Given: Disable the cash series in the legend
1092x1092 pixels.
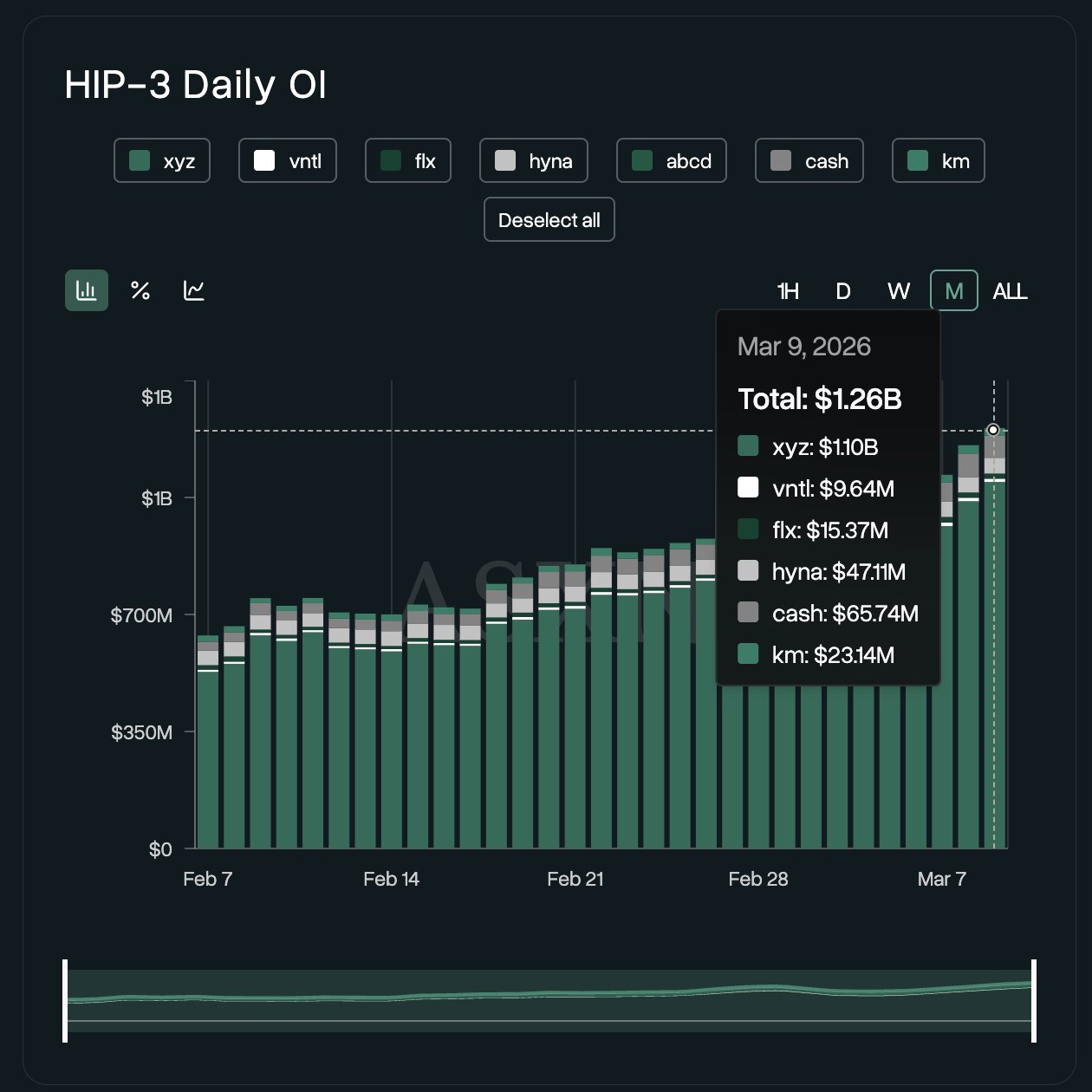Looking at the screenshot, I should point(809,160).
